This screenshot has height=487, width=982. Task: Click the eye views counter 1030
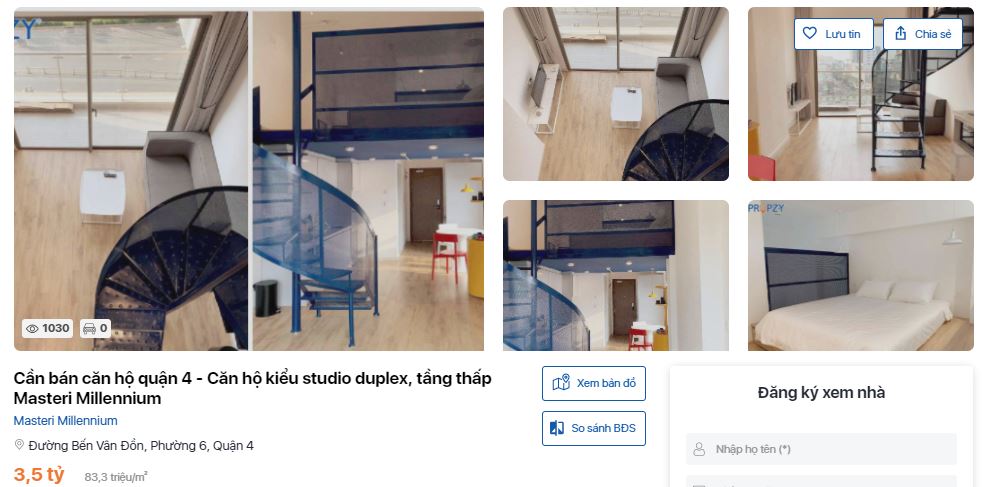48,328
